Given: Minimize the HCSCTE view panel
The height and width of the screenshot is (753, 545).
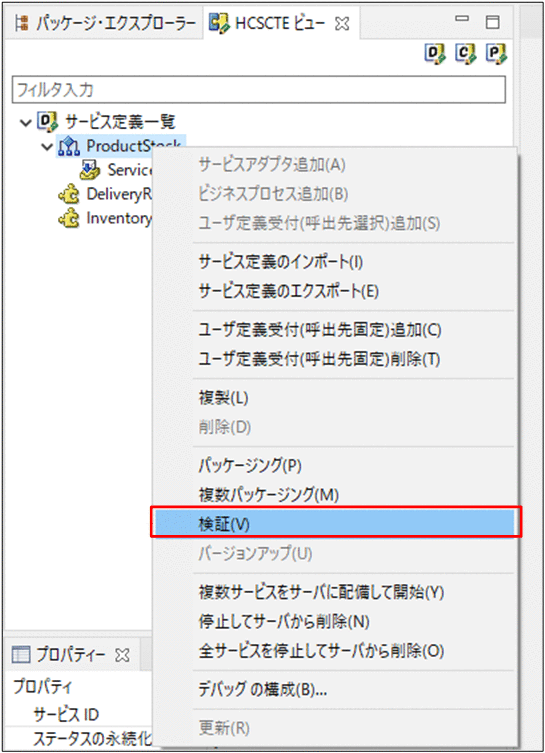Looking at the screenshot, I should 462,19.
